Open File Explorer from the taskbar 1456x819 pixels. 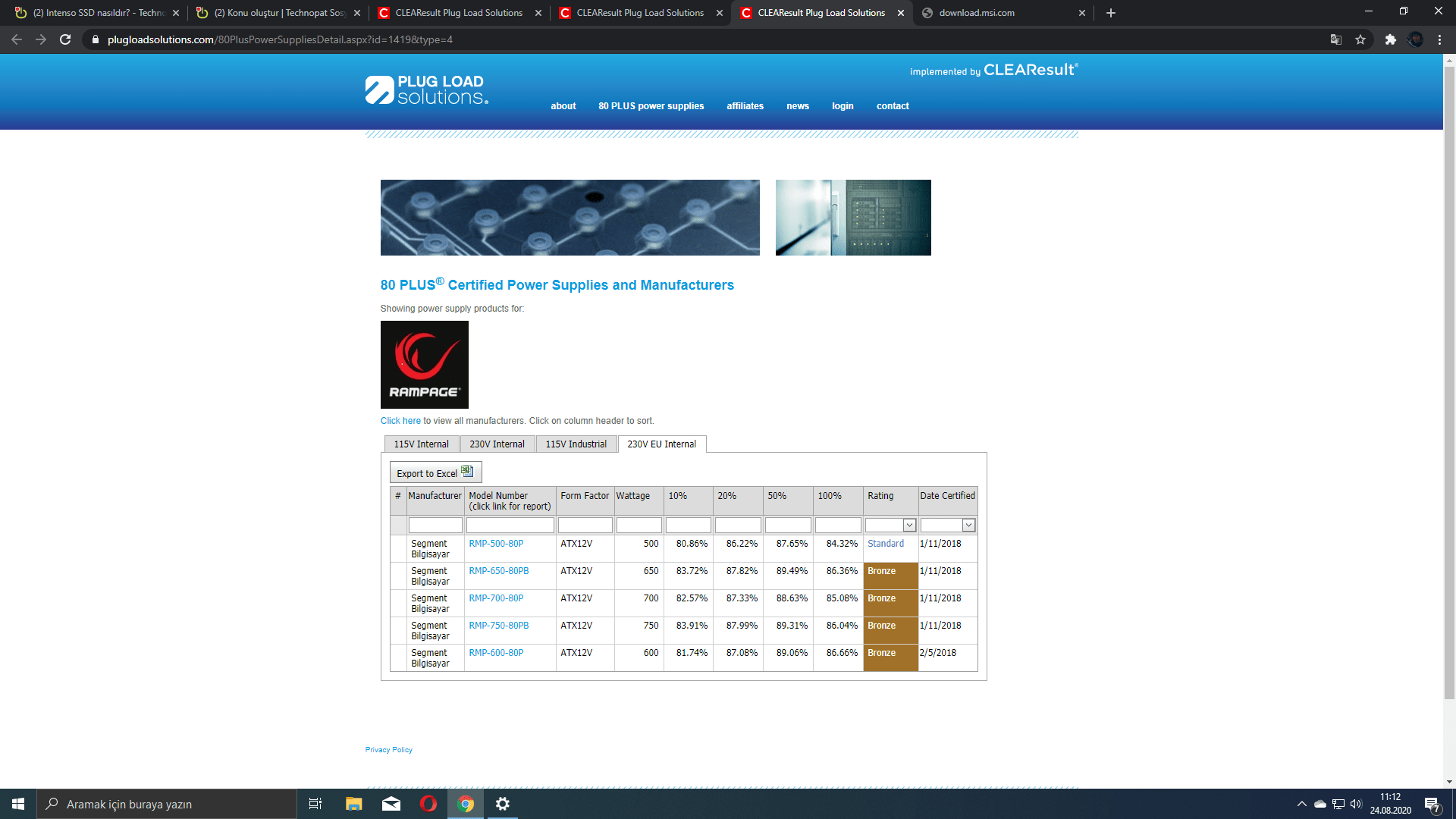click(354, 804)
